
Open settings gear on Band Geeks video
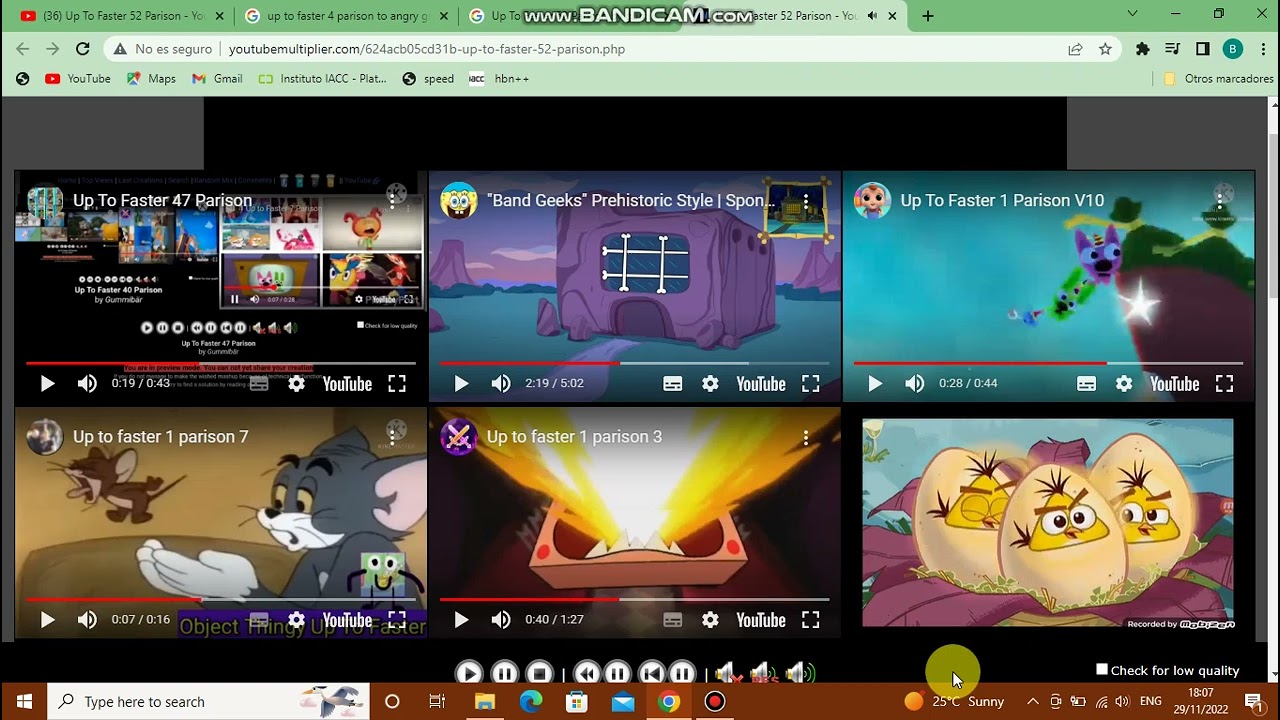[x=710, y=383]
